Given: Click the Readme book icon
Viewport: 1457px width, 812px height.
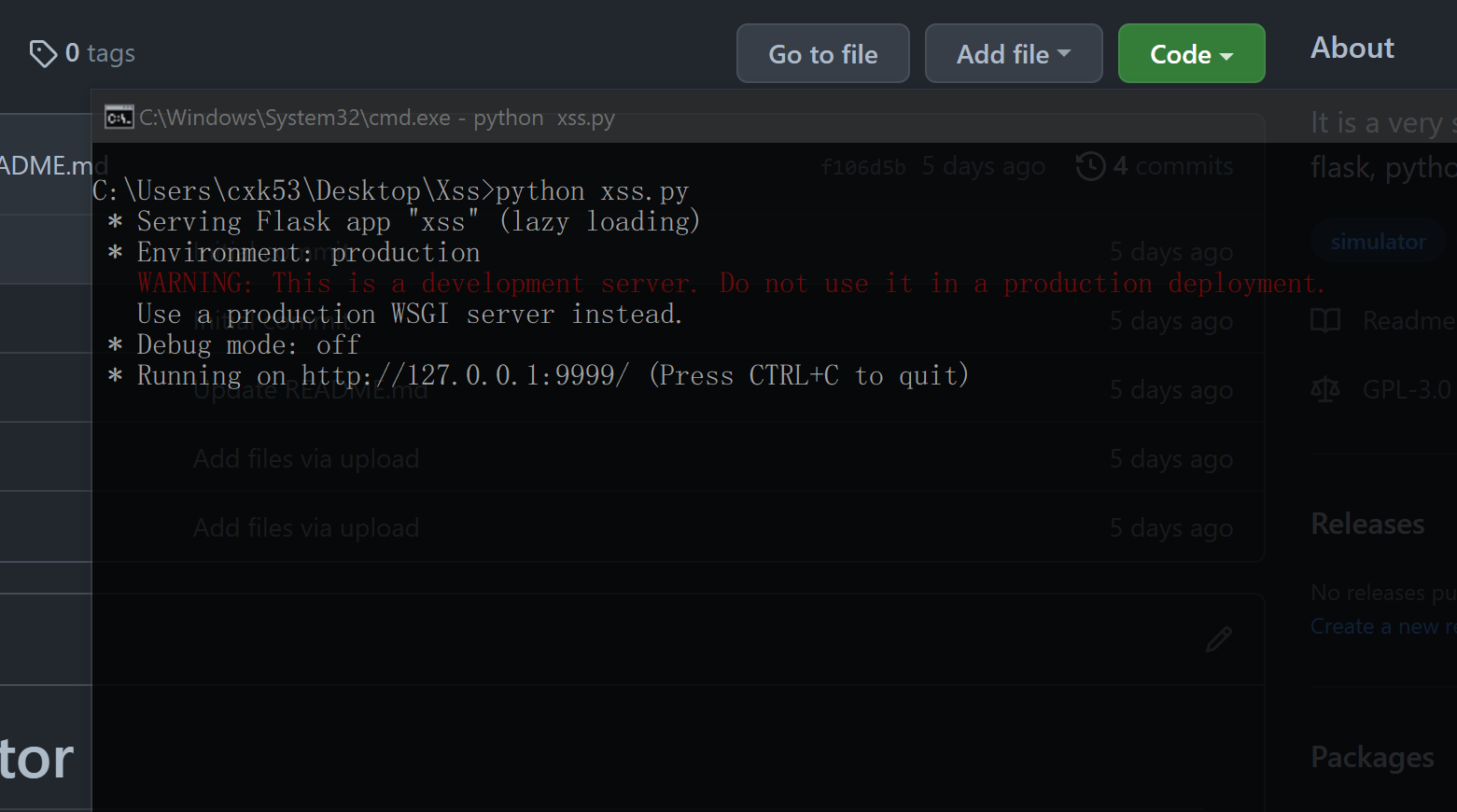Looking at the screenshot, I should 1325,321.
